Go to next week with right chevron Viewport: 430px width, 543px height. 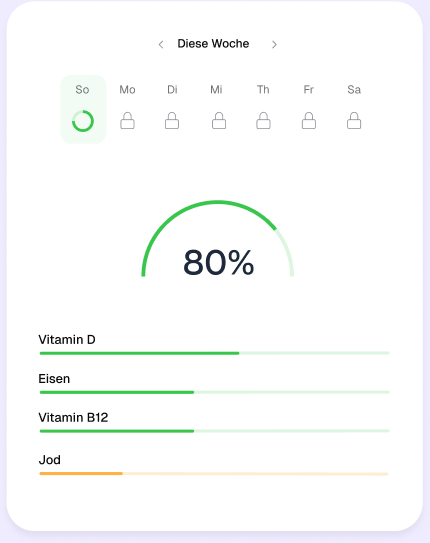274,44
